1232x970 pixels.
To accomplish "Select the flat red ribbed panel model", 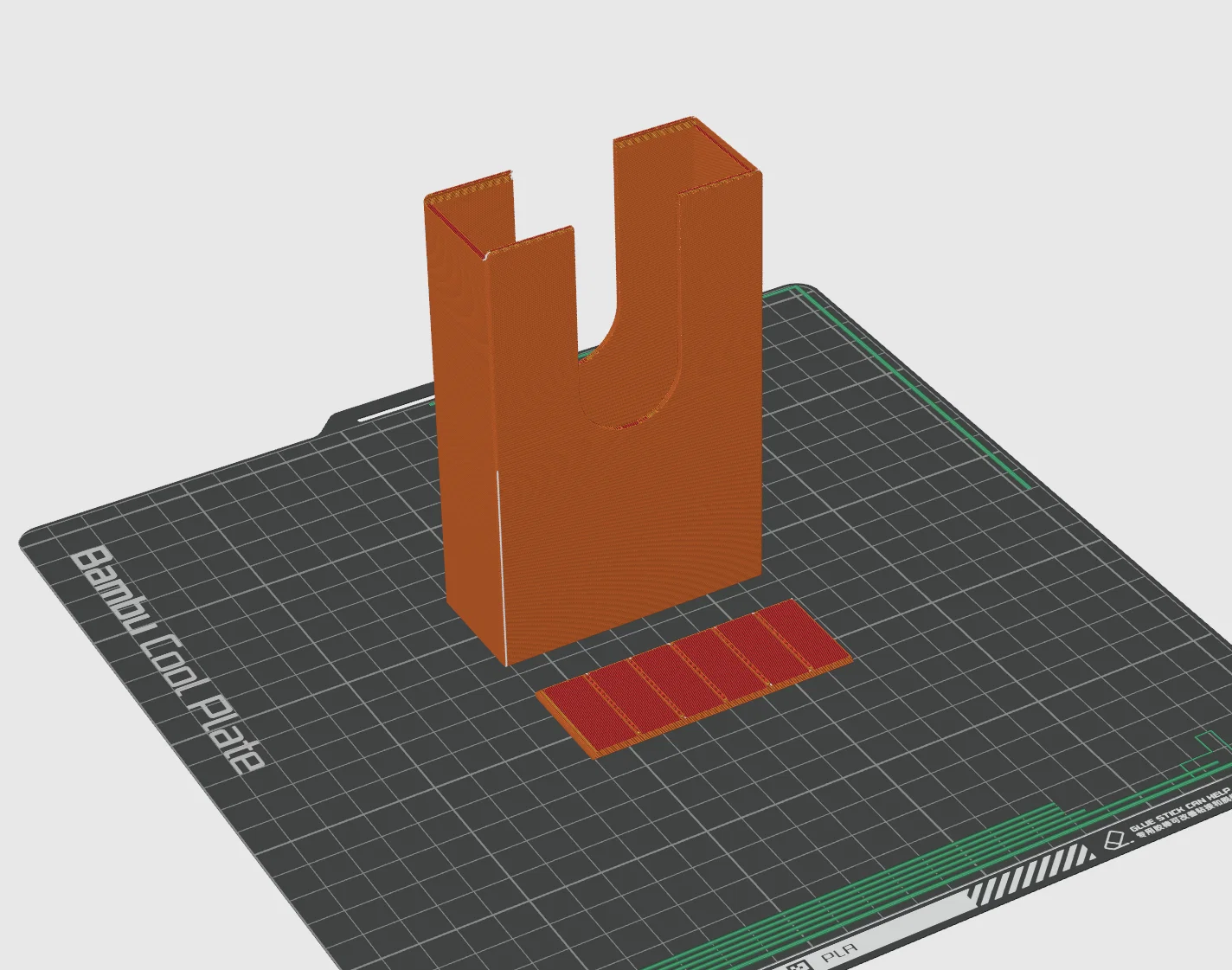I will pyautogui.click(x=694, y=678).
